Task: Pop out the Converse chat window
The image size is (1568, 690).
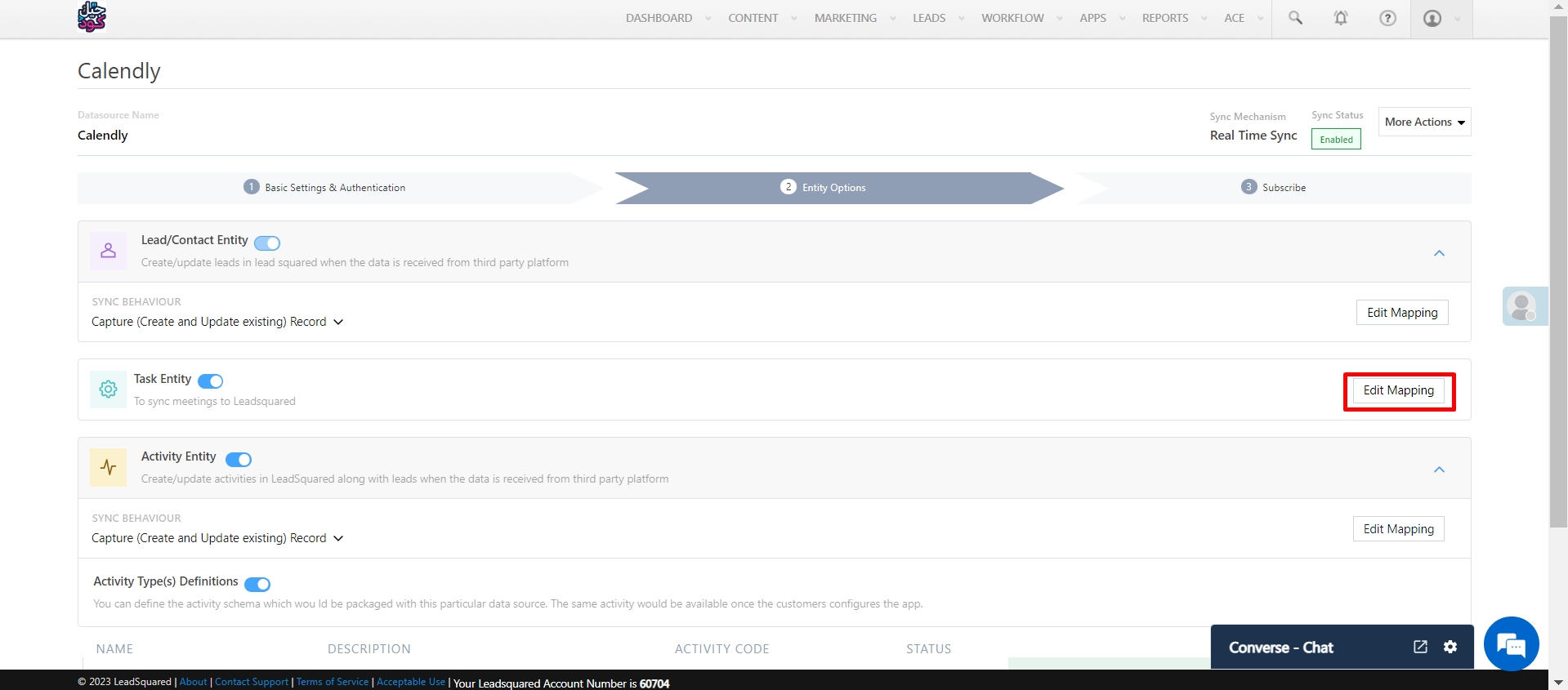Action: tap(1420, 647)
